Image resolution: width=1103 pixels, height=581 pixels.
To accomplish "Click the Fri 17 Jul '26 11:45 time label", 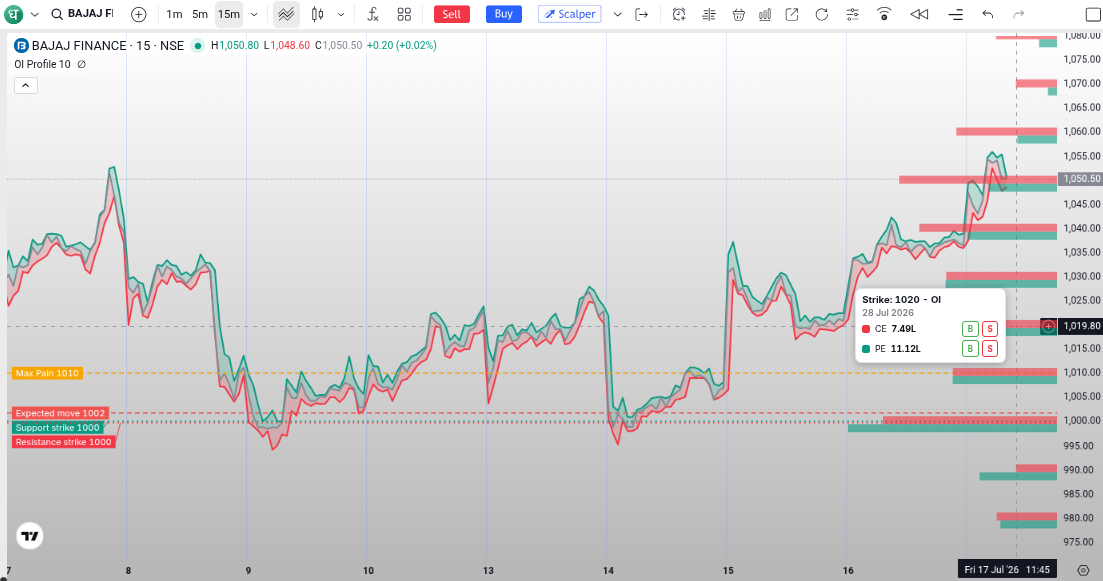I will [1007, 570].
